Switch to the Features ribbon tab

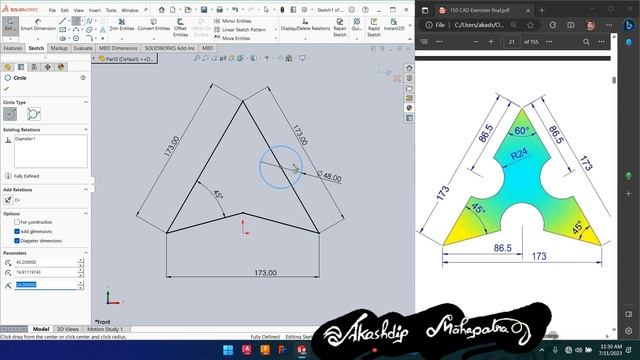(13, 48)
